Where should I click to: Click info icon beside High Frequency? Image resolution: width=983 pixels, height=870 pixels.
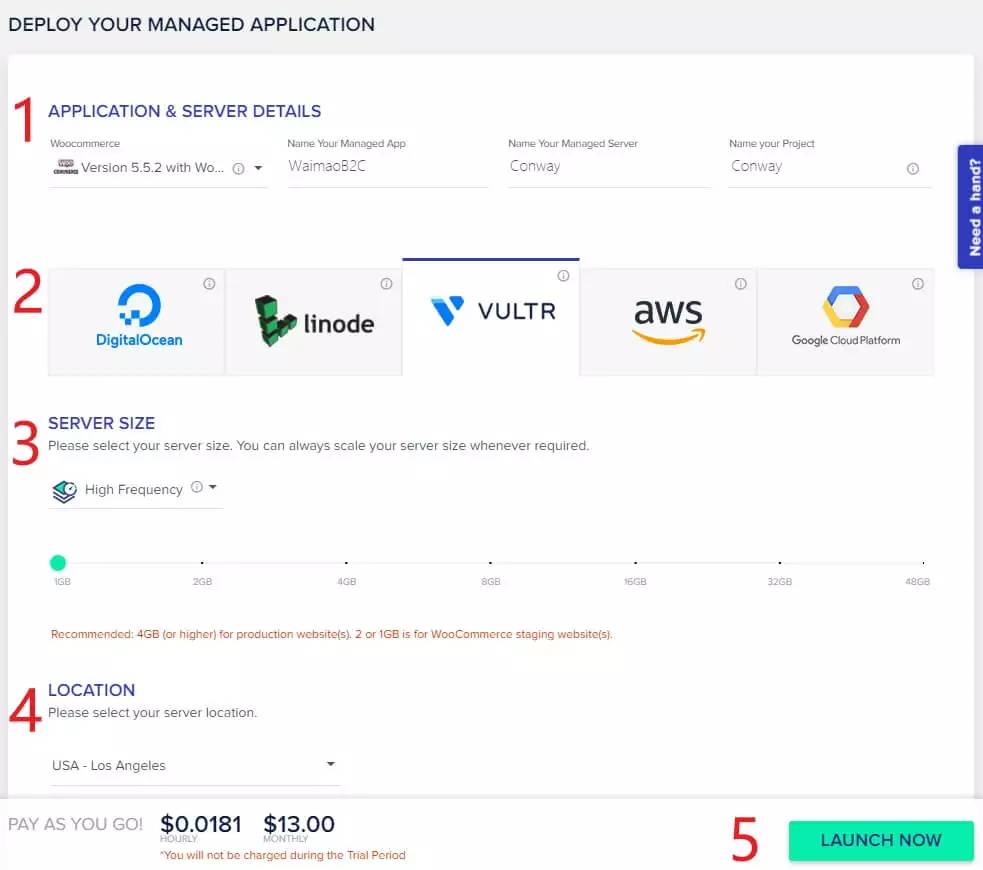(196, 487)
